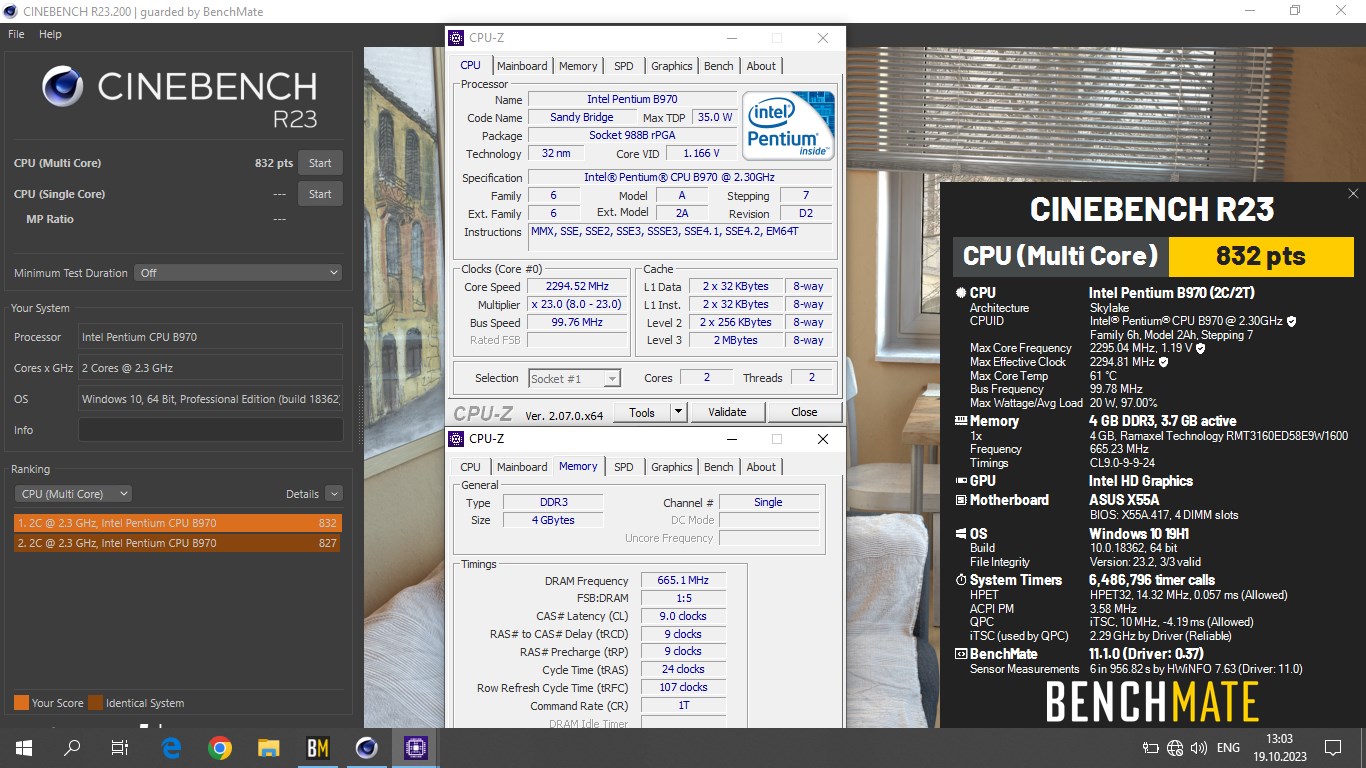The height and width of the screenshot is (768, 1366).
Task: Switch to Memory tab in upper CPU-Z
Action: click(x=578, y=66)
